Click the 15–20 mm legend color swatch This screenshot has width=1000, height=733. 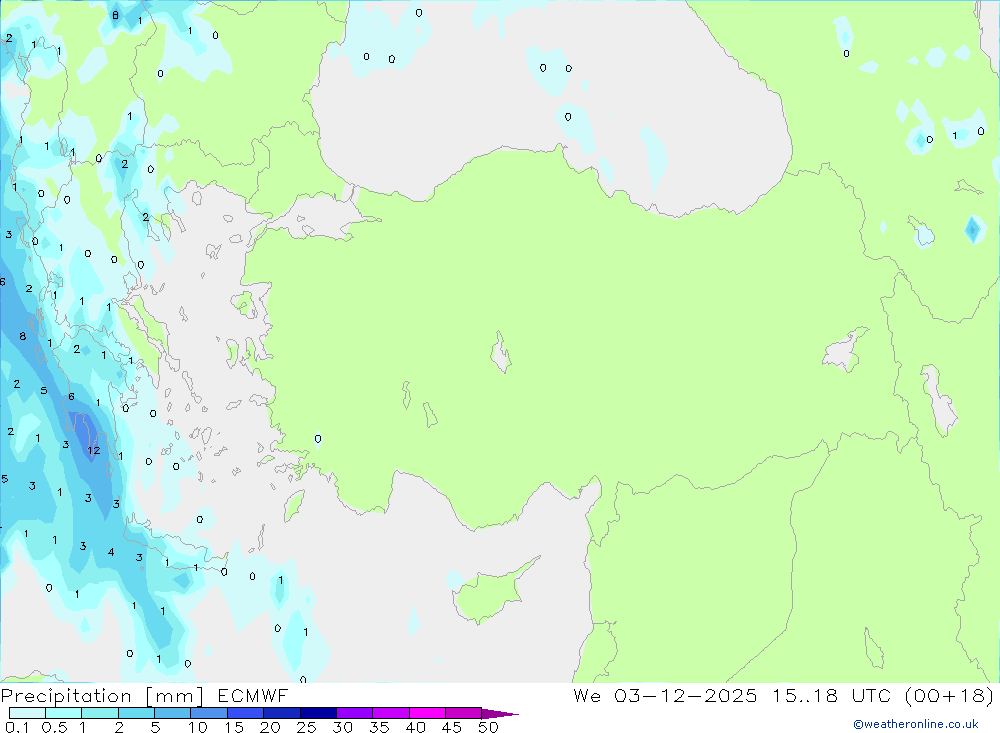246,713
